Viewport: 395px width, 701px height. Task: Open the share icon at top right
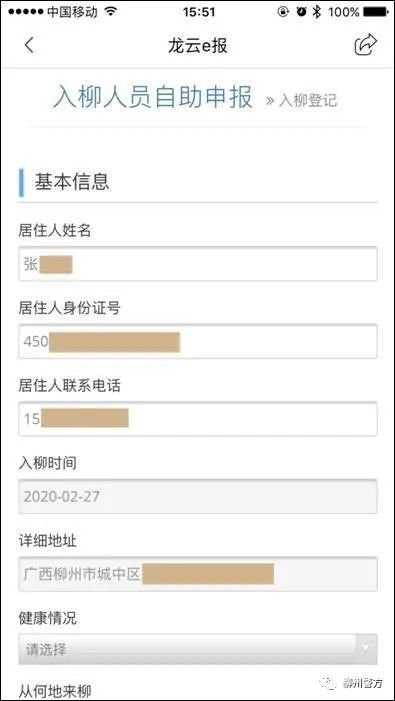[x=366, y=45]
